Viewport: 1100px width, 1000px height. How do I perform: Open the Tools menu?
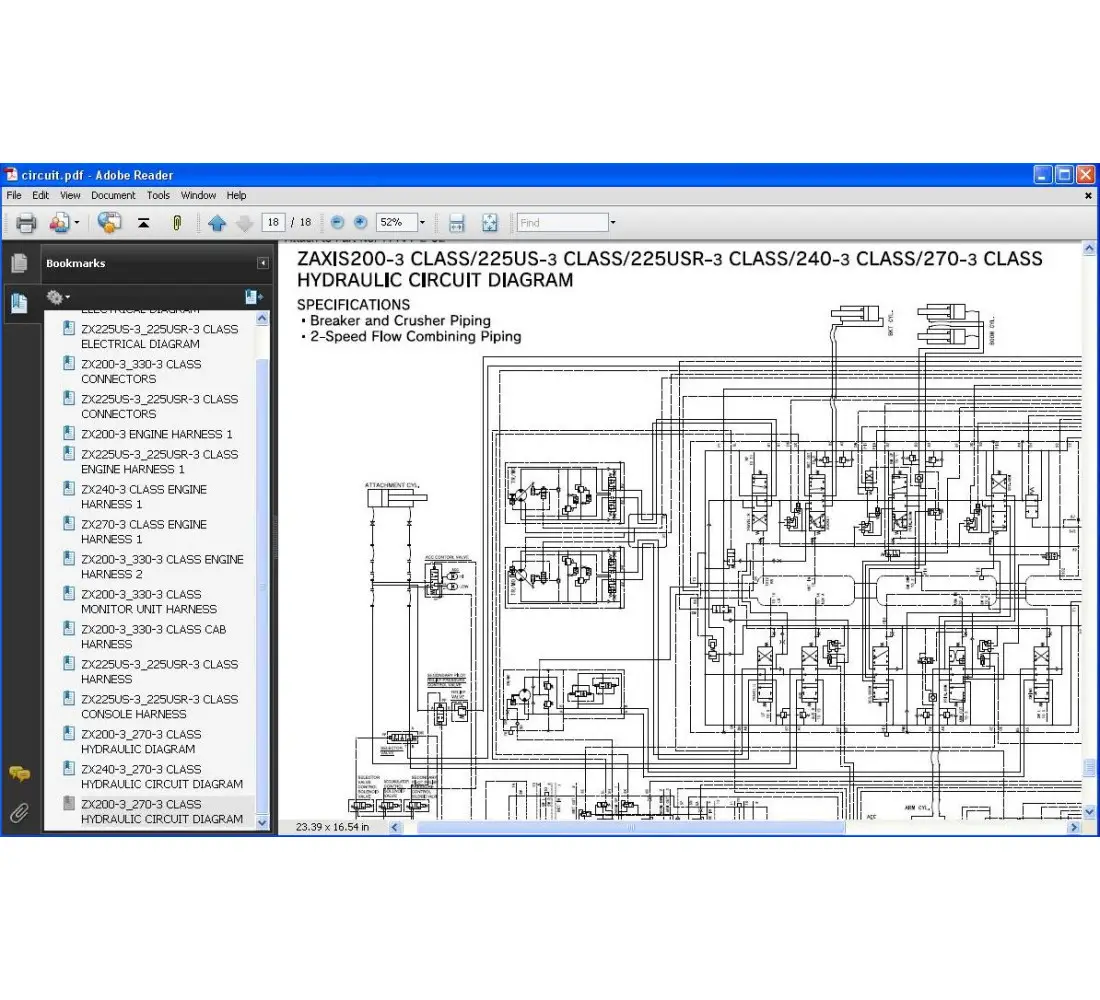[158, 196]
